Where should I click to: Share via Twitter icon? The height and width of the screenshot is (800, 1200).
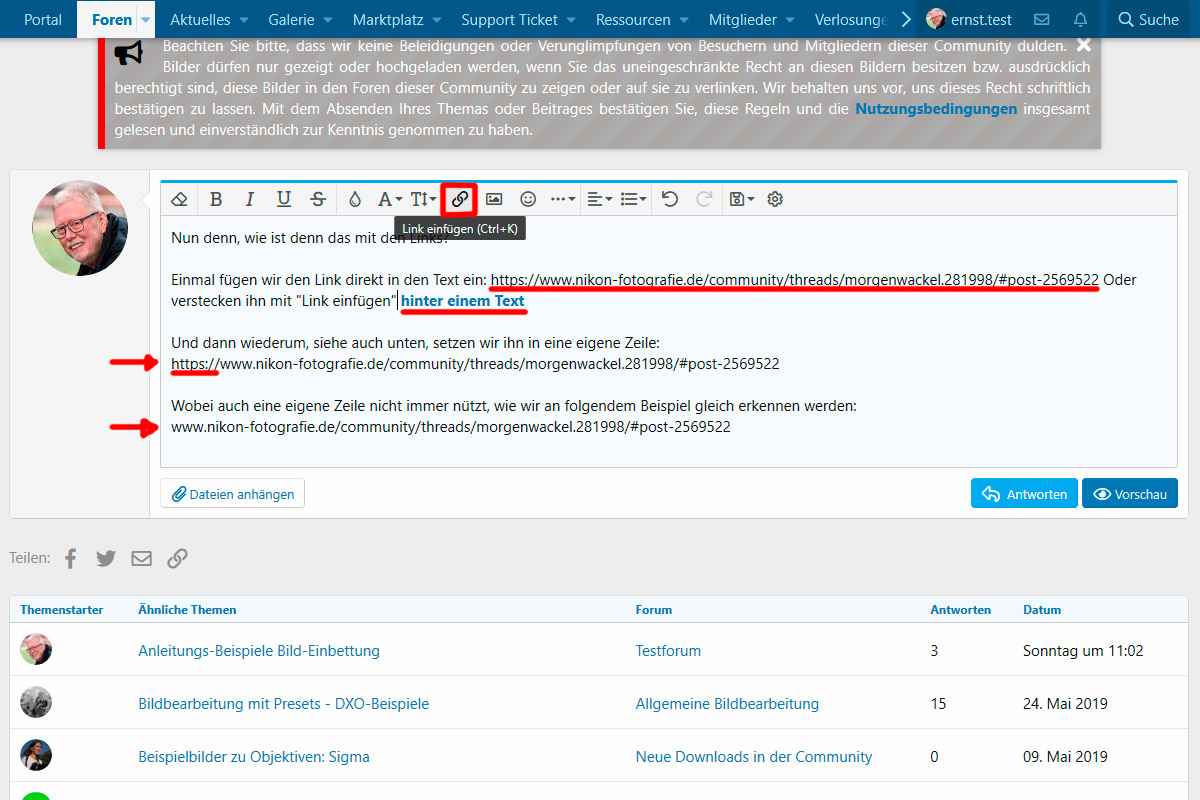[x=106, y=558]
